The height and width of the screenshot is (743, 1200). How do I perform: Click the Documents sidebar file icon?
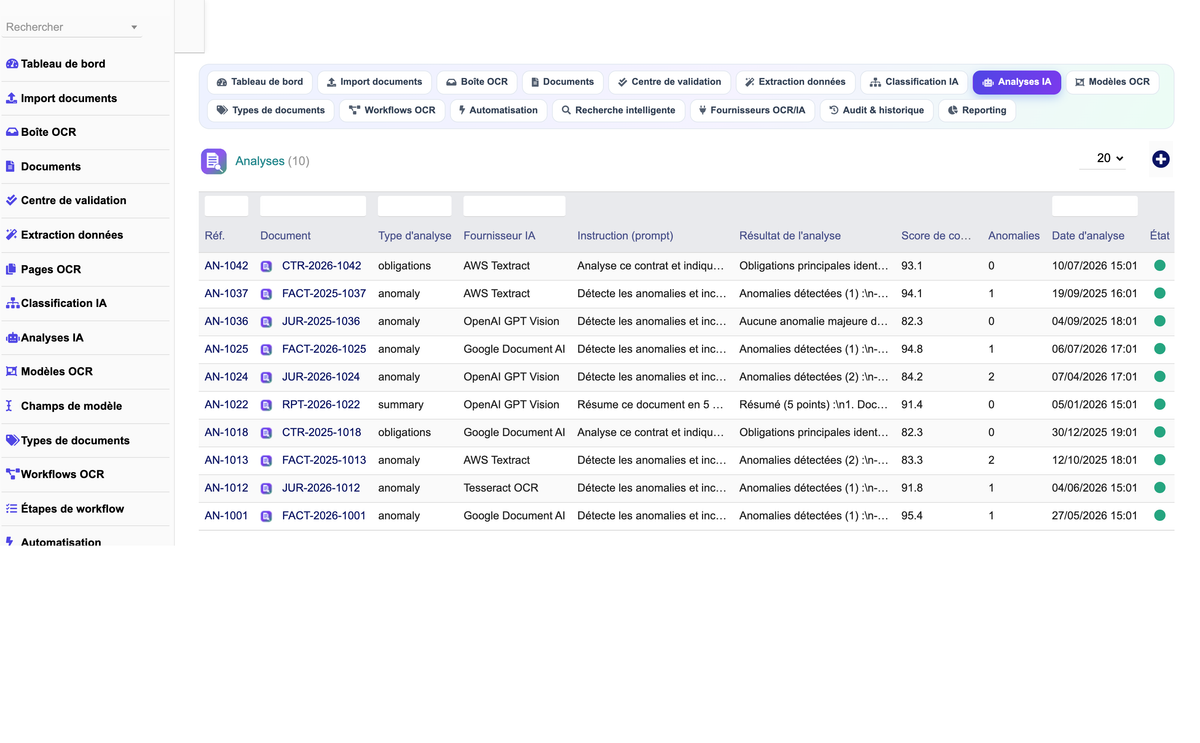click(x=11, y=166)
